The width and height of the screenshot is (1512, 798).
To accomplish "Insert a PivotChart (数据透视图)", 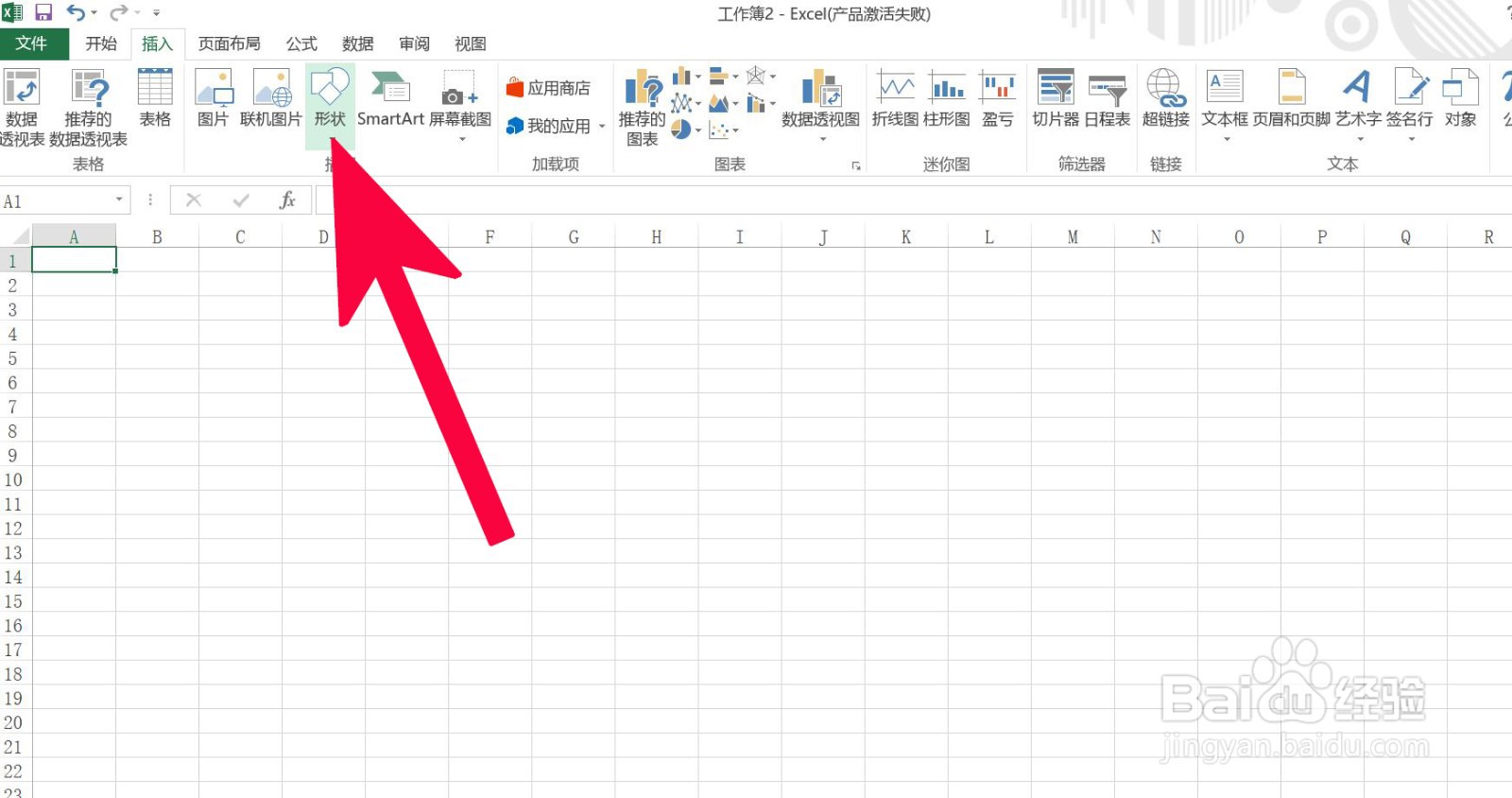I will (x=821, y=106).
